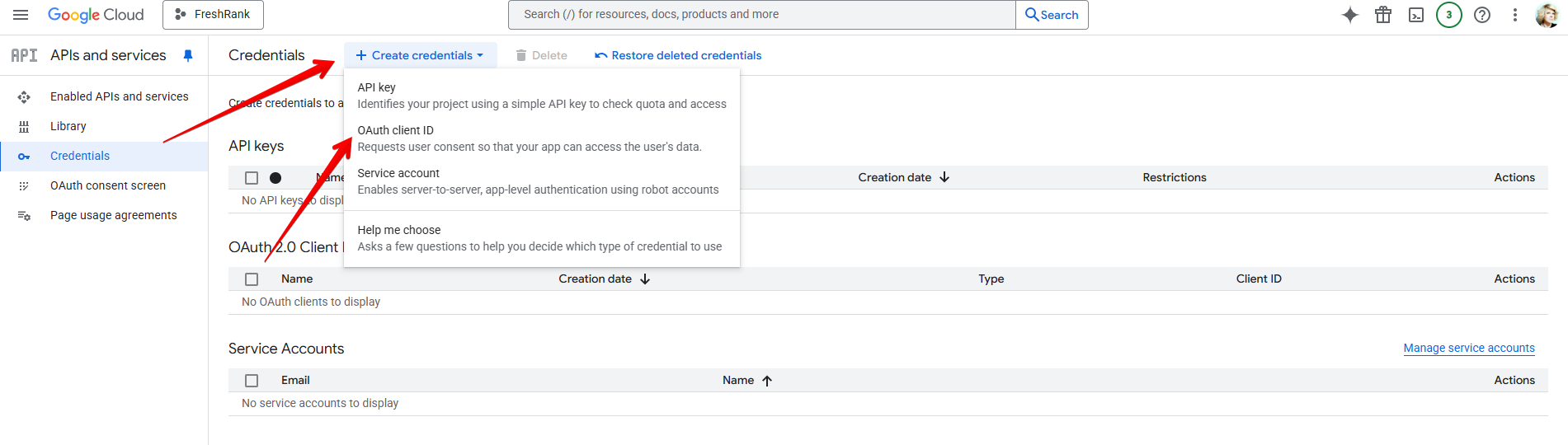This screenshot has width=1568, height=445.
Task: Select all OAuth 2.0 clients checkbox
Action: tap(252, 279)
